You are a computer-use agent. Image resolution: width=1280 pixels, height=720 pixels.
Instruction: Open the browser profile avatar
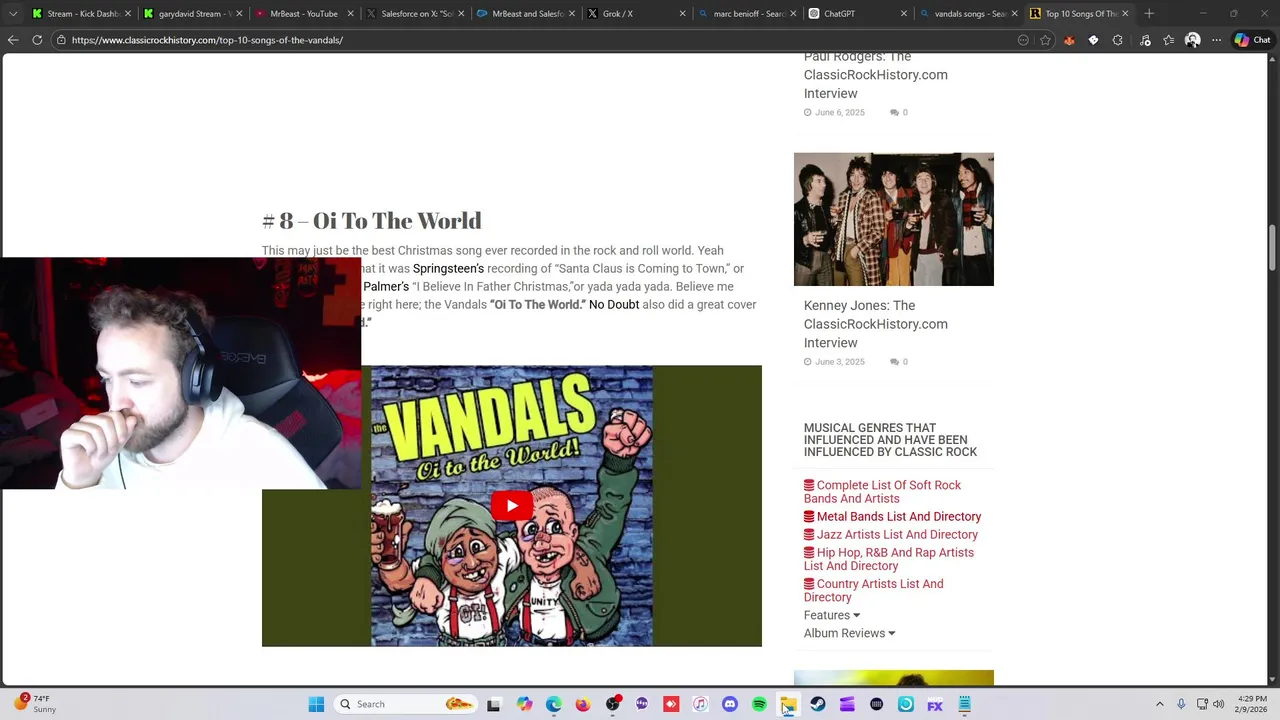point(1192,40)
